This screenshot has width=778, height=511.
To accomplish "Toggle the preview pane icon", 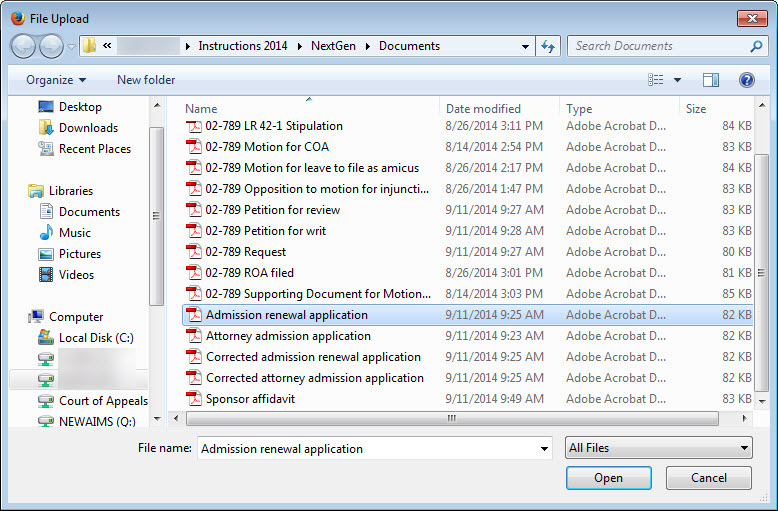I will click(x=711, y=80).
